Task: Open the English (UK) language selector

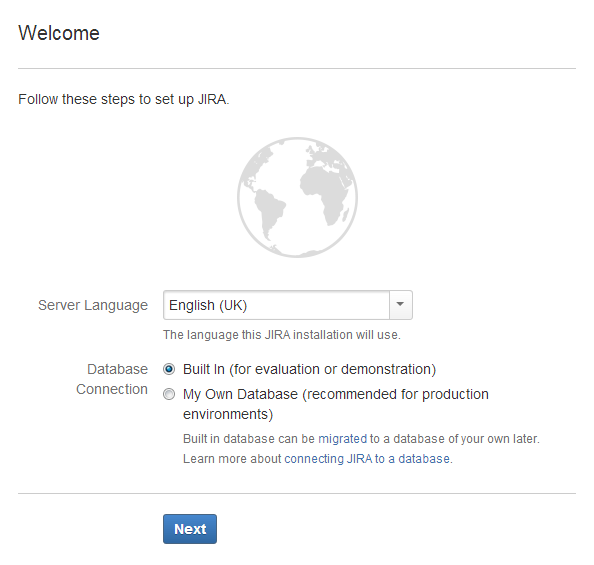Action: (x=288, y=305)
